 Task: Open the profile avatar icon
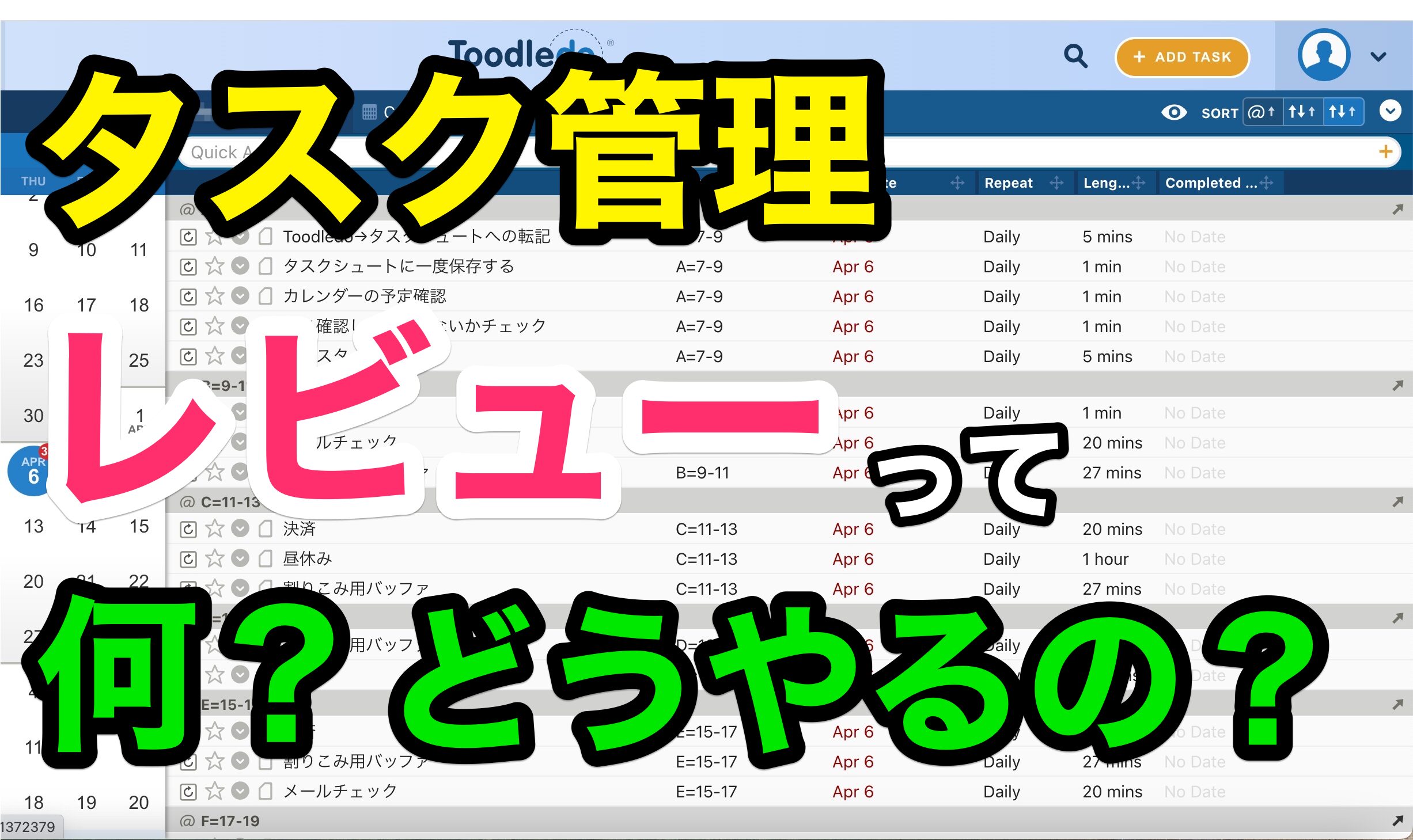click(x=1324, y=55)
